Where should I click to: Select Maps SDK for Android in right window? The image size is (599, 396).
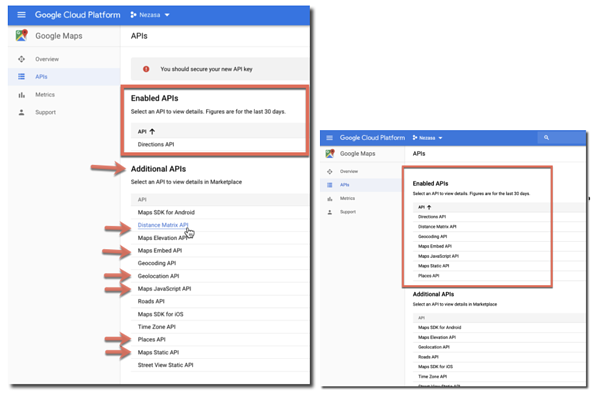[x=439, y=328]
